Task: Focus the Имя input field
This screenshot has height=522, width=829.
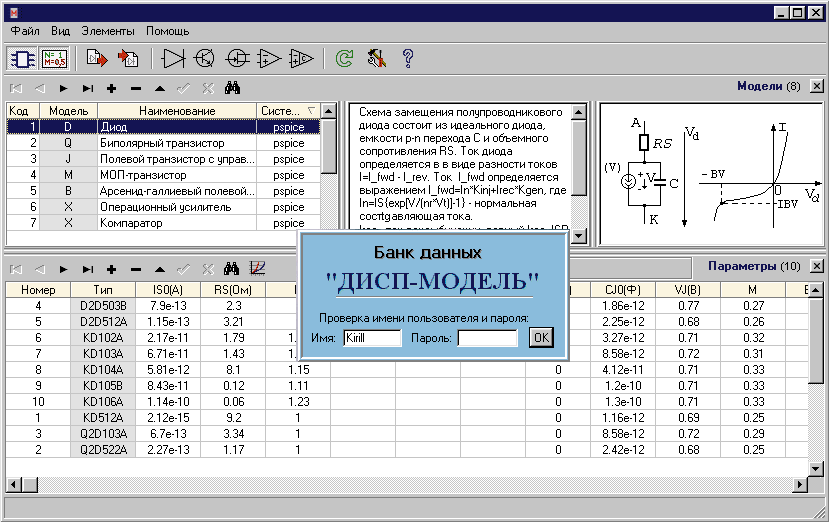Action: pyautogui.click(x=372, y=337)
